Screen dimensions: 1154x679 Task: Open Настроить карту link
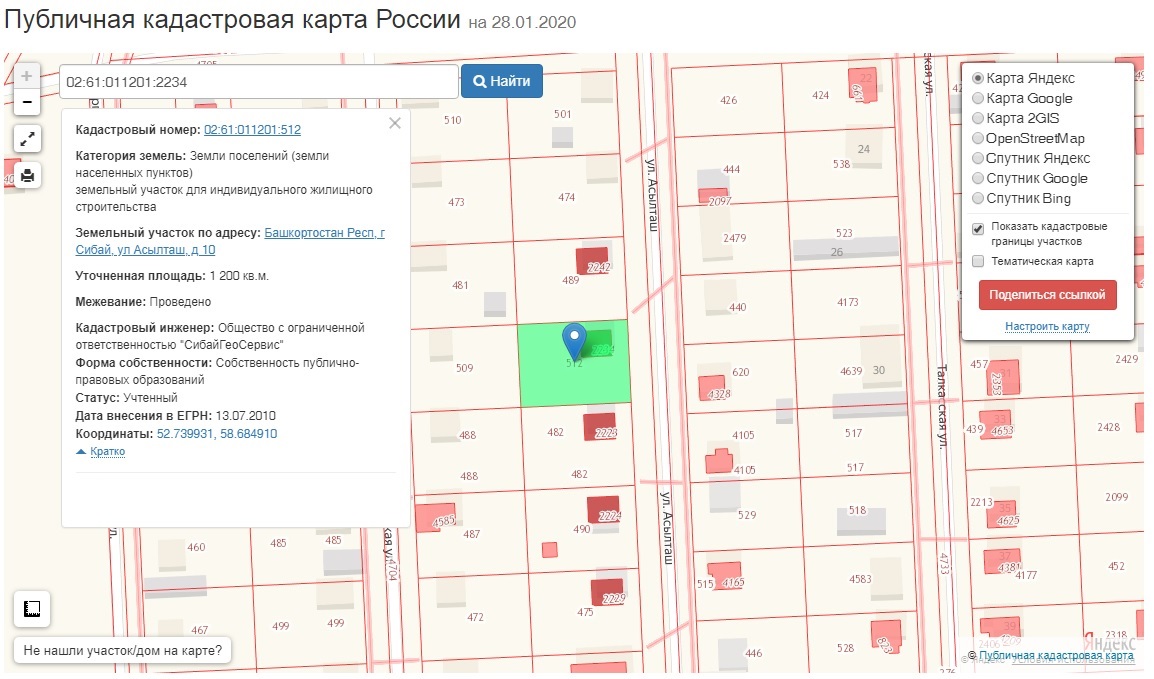coord(1047,326)
